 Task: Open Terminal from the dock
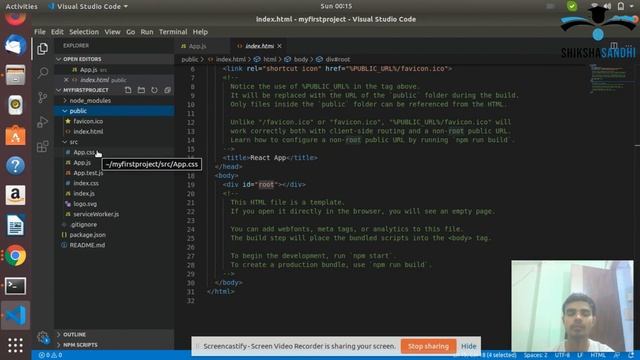[x=16, y=286]
